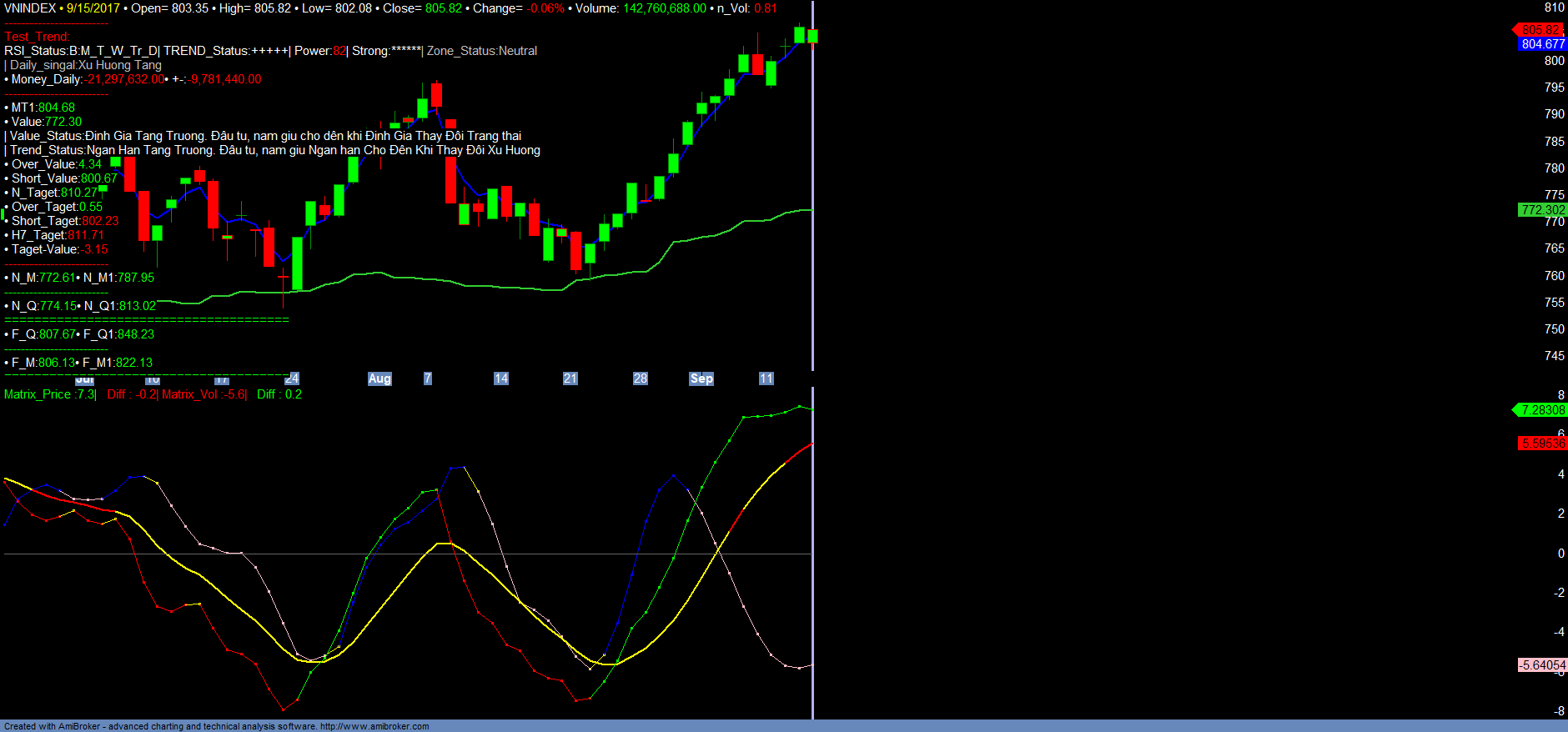
Task: Click the Sep month label on date axis
Action: point(701,379)
